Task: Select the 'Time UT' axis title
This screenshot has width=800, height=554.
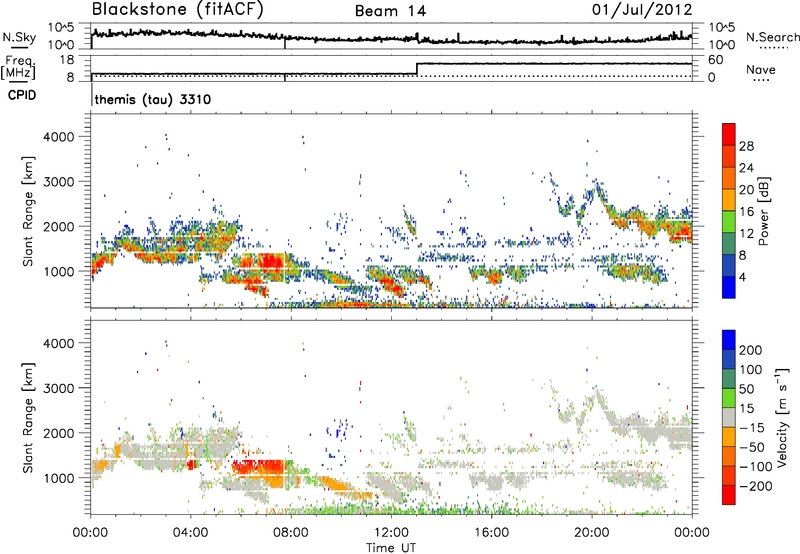Action: 391,547
